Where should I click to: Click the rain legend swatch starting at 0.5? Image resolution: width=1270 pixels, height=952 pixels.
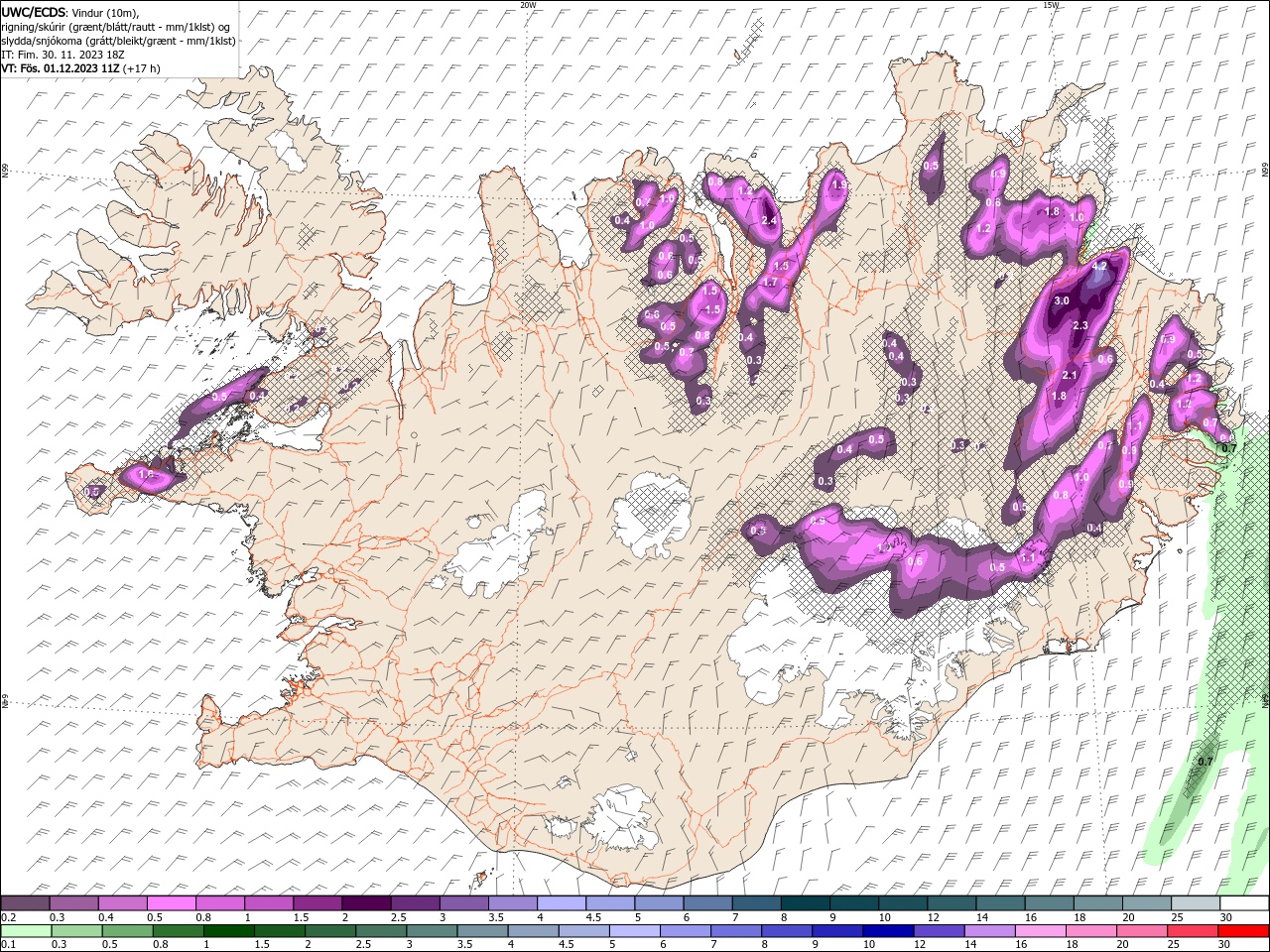[x=127, y=931]
